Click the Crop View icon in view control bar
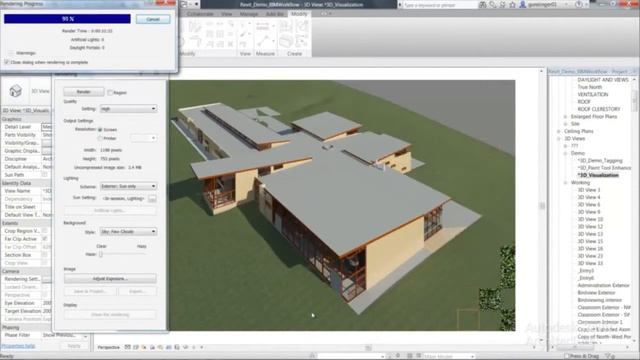 coord(169,347)
